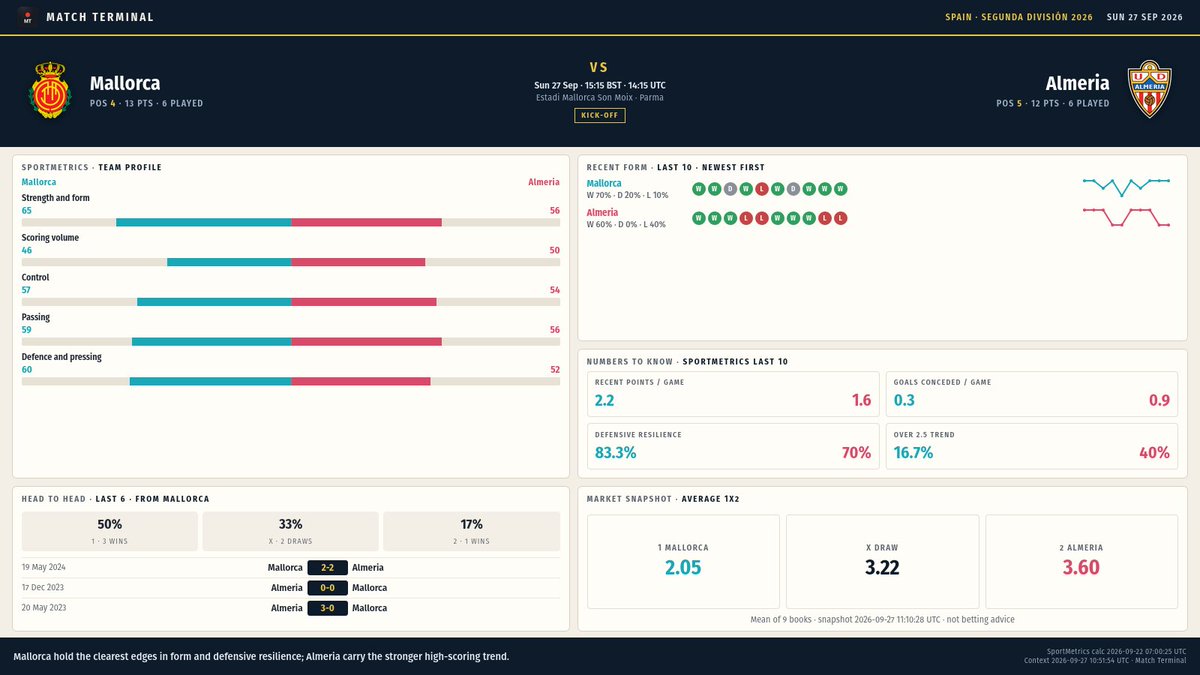This screenshot has height=675, width=1200.
Task: Open the Mallorca club crest
Action: point(48,92)
